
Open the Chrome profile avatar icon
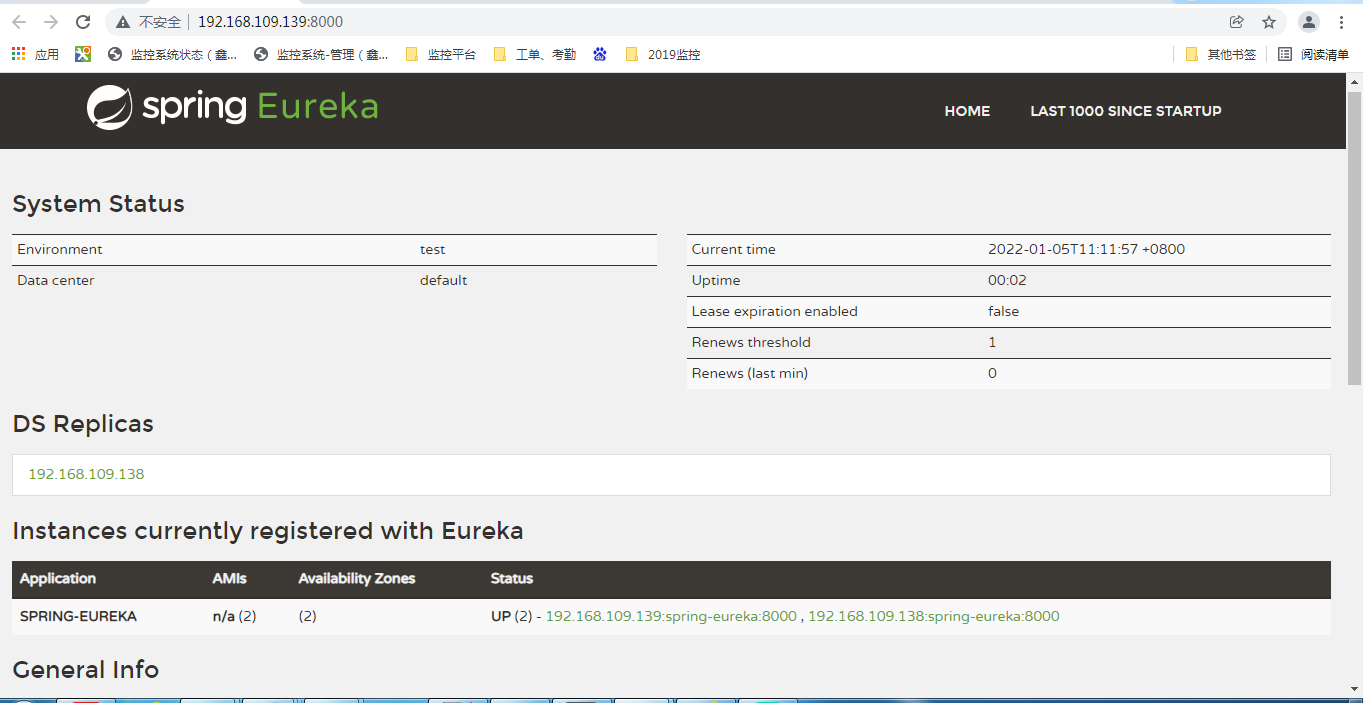(1309, 22)
